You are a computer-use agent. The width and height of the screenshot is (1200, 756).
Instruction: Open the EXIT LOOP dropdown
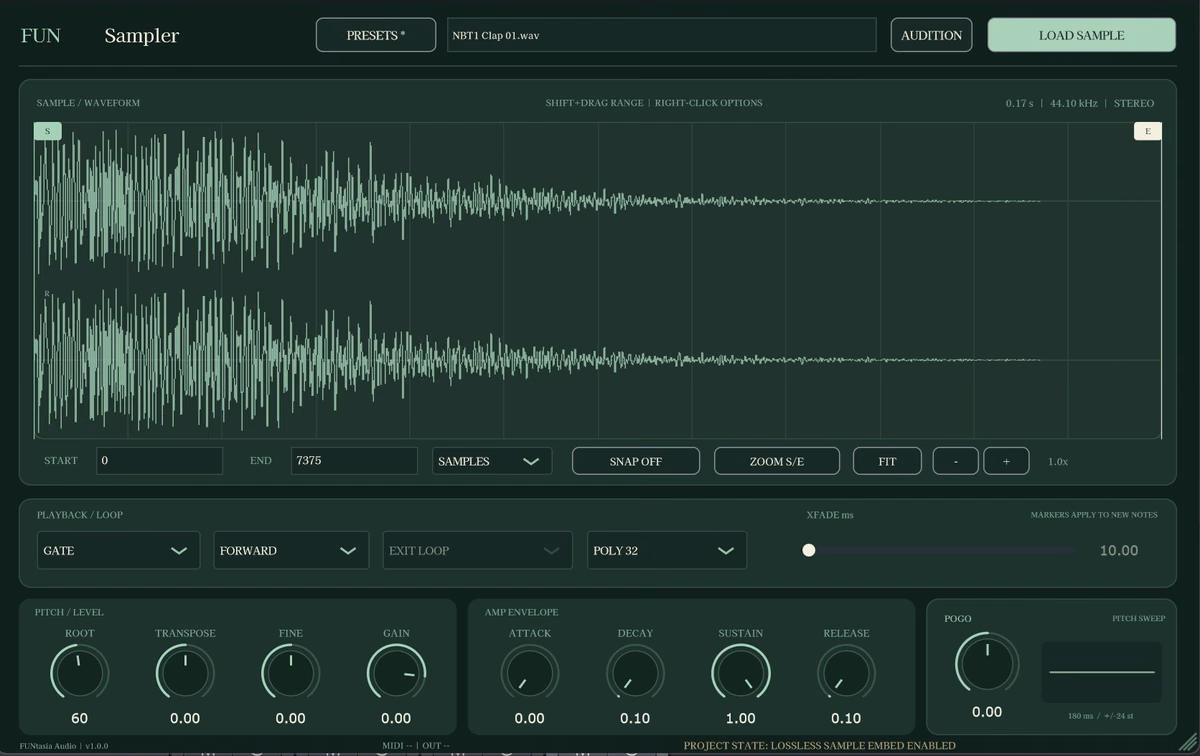476,550
